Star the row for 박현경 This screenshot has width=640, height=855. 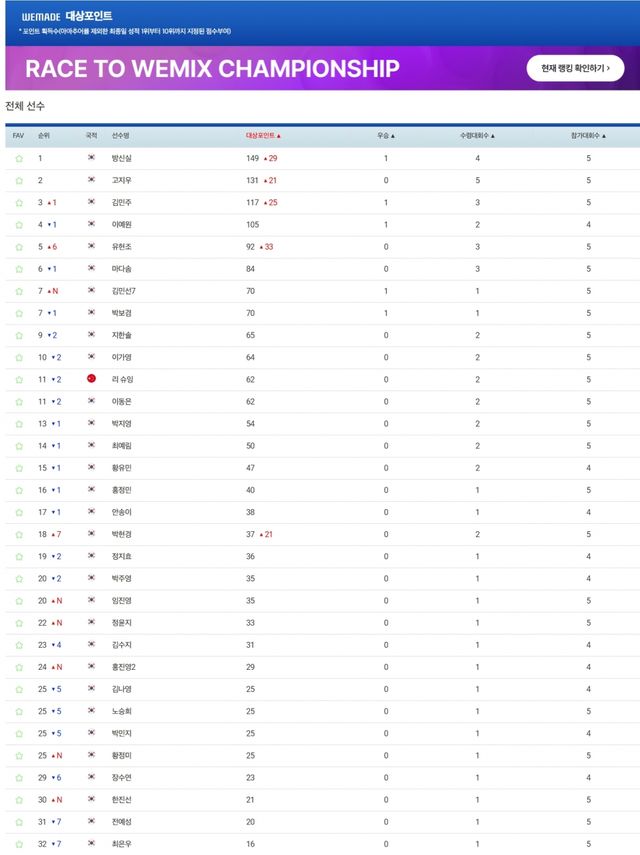point(18,535)
